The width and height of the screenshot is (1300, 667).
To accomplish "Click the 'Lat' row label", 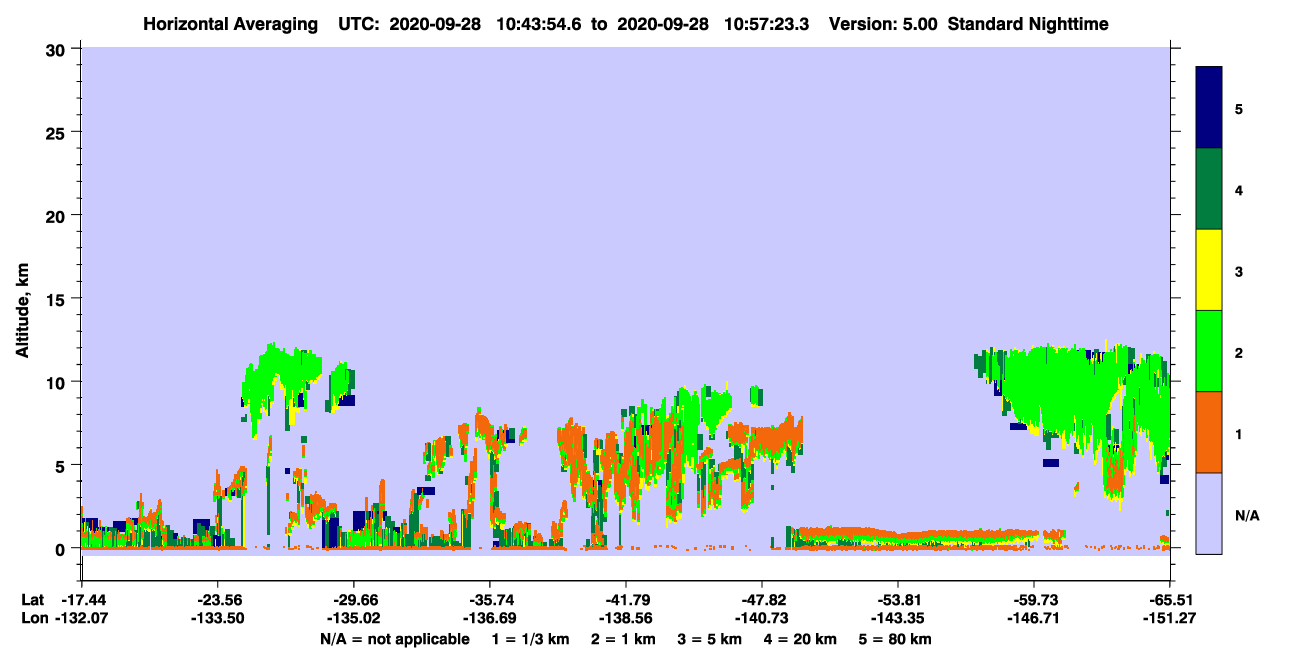I will [x=32, y=600].
